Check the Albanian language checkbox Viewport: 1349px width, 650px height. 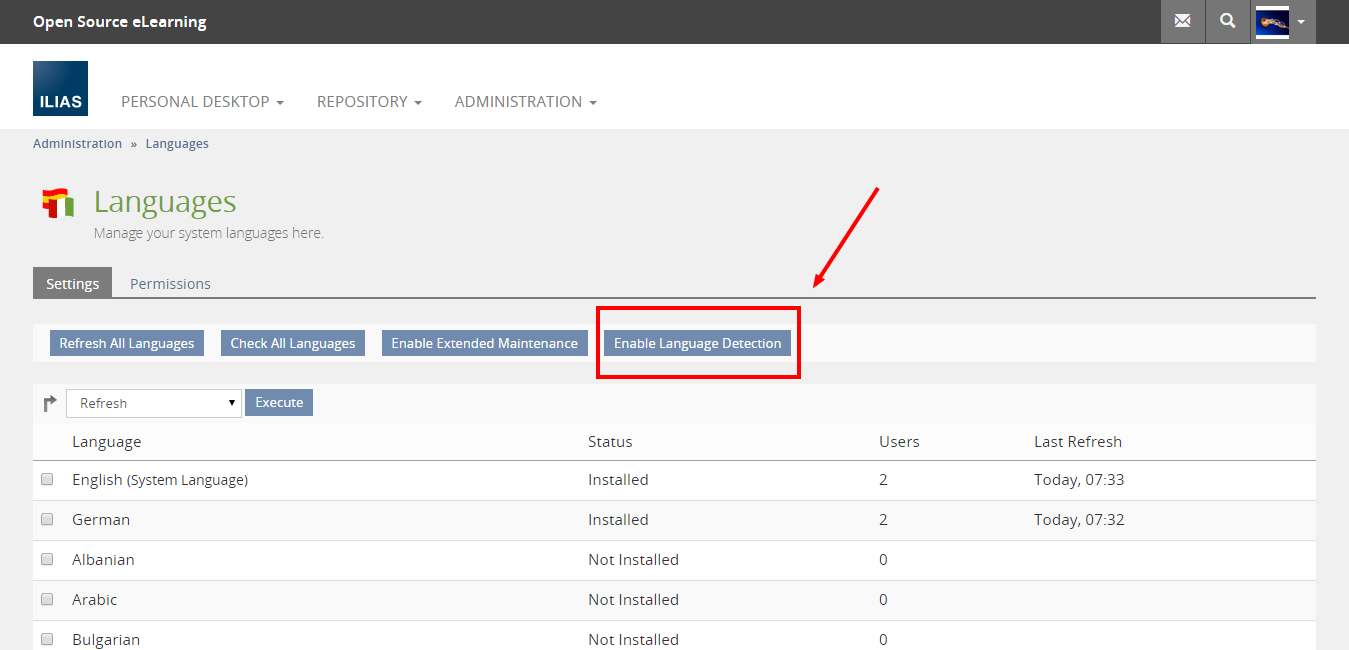pyautogui.click(x=47, y=560)
